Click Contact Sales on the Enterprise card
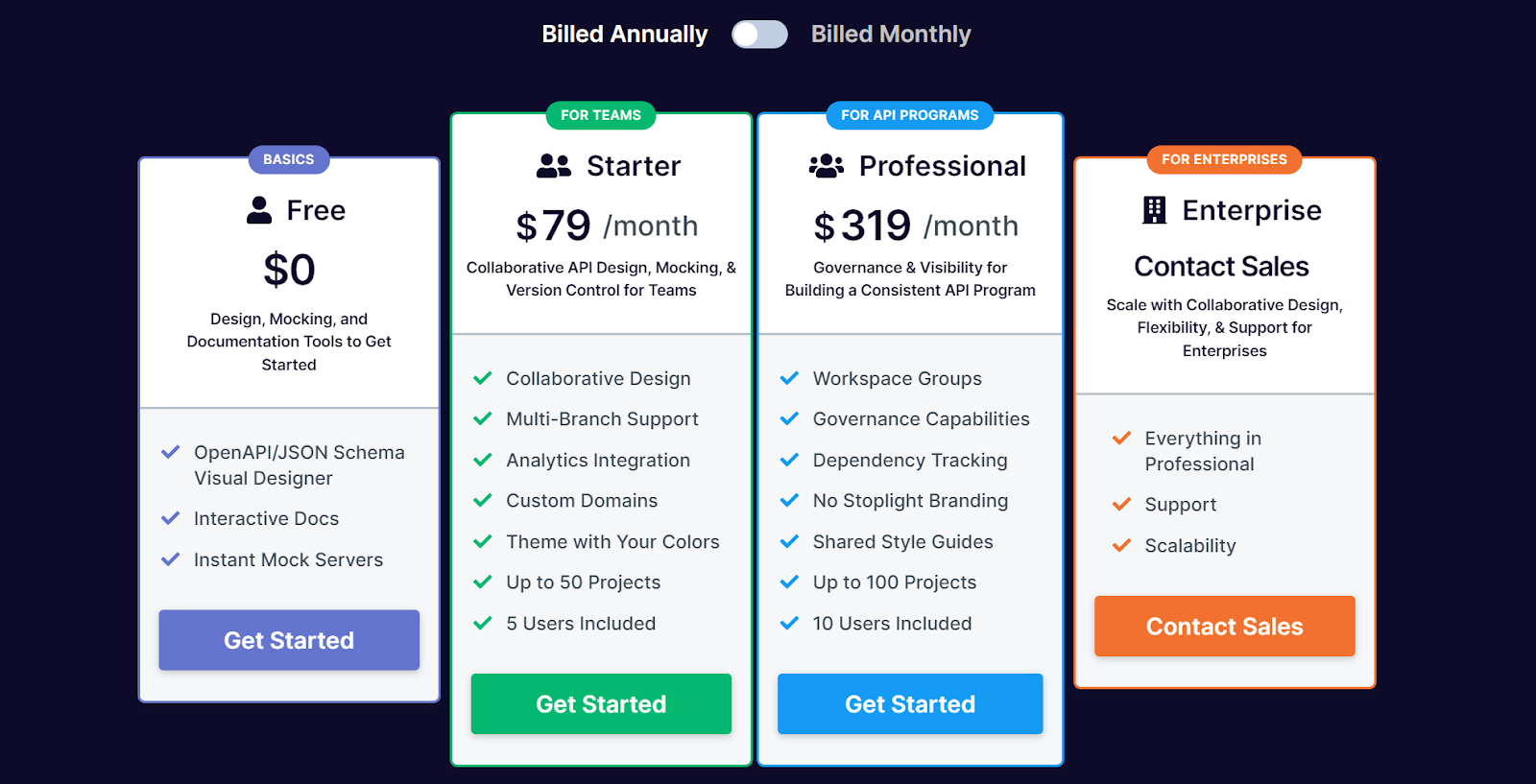 click(1224, 626)
